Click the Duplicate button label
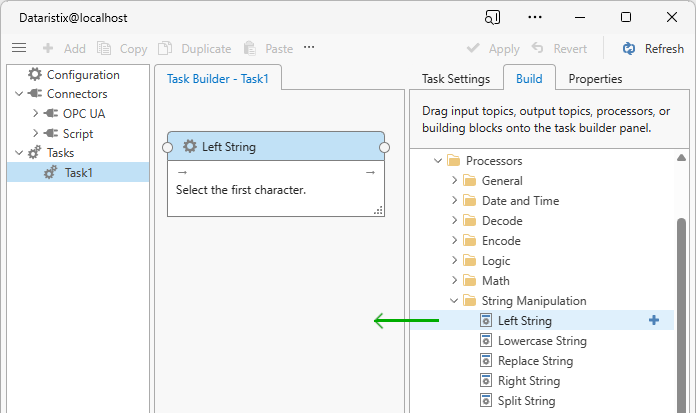696x413 pixels. tap(206, 48)
